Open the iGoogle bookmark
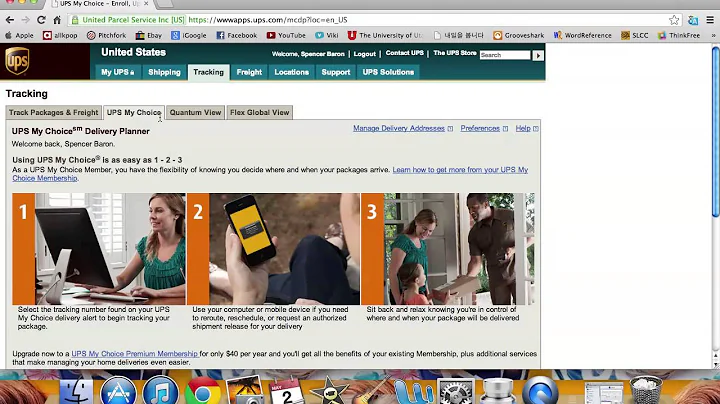This screenshot has height=404, width=720. tap(189, 35)
